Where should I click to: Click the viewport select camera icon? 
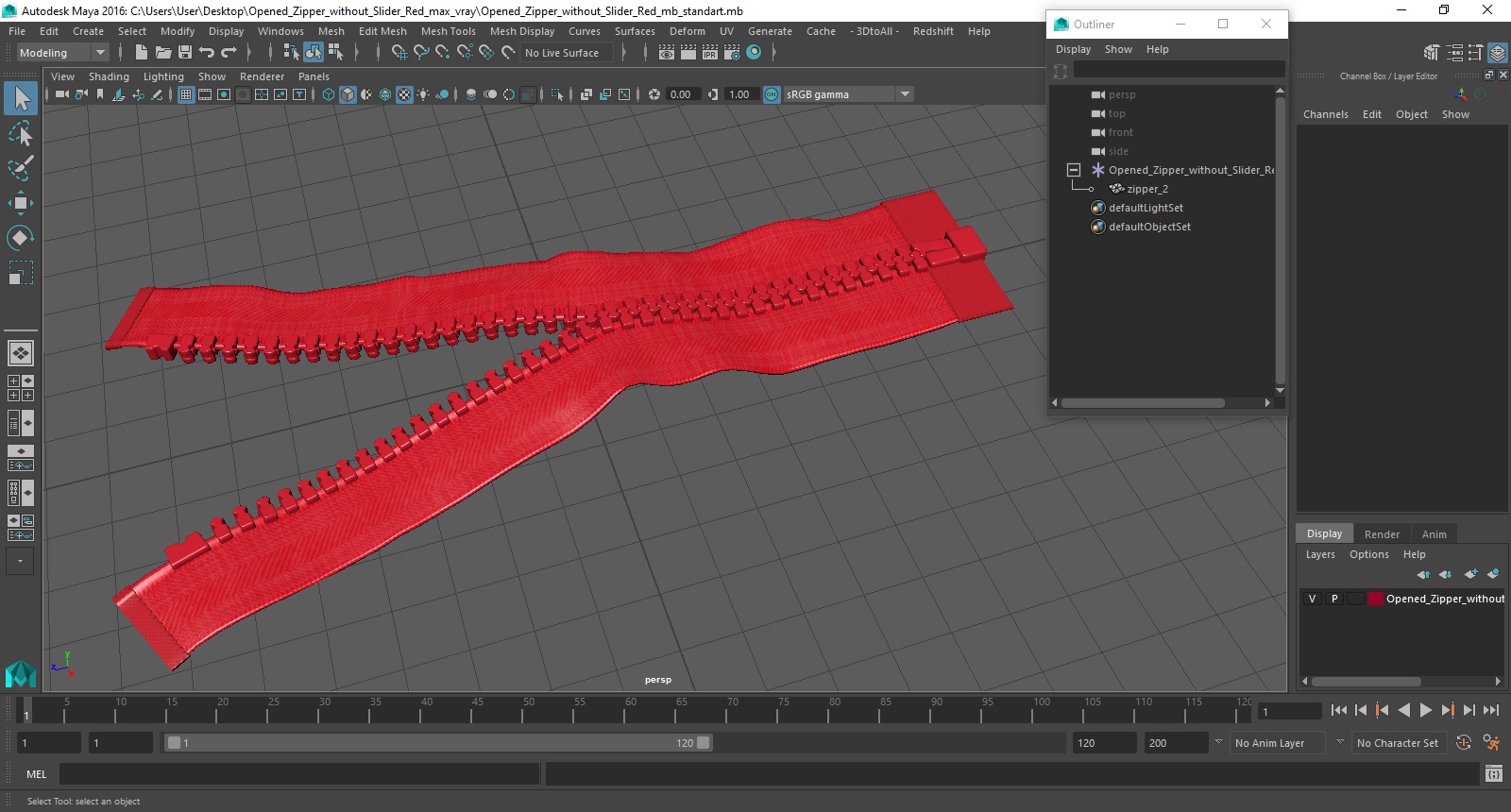[61, 94]
